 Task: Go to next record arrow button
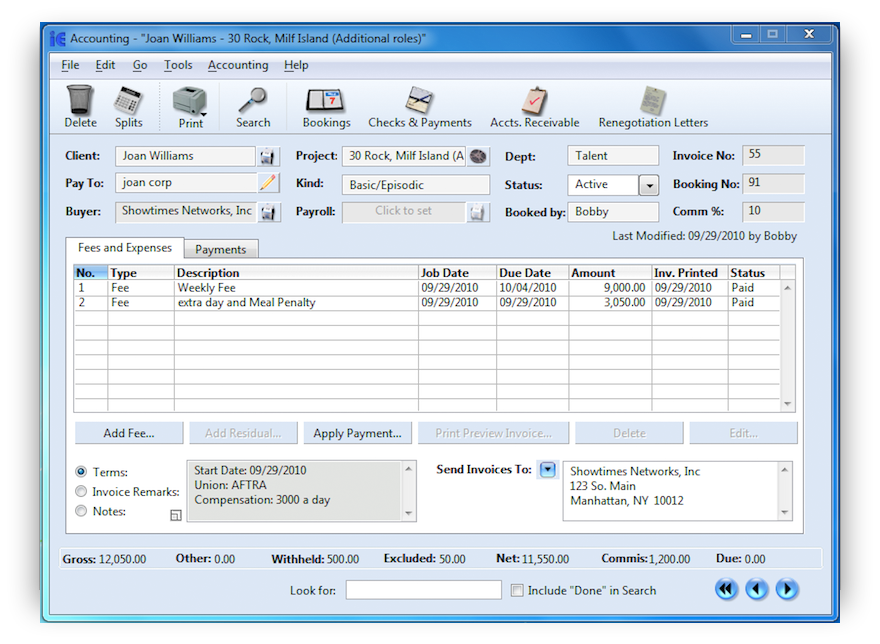(x=787, y=589)
